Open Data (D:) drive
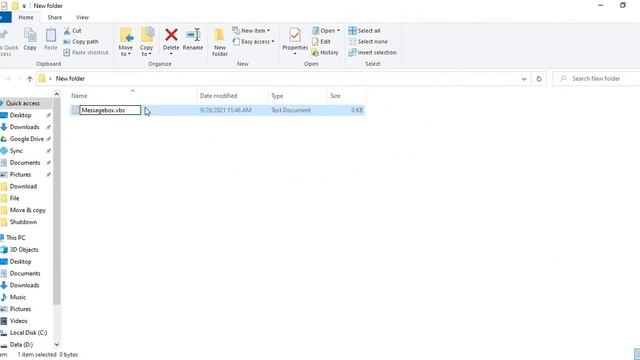Image resolution: width=640 pixels, height=360 pixels. [x=21, y=344]
